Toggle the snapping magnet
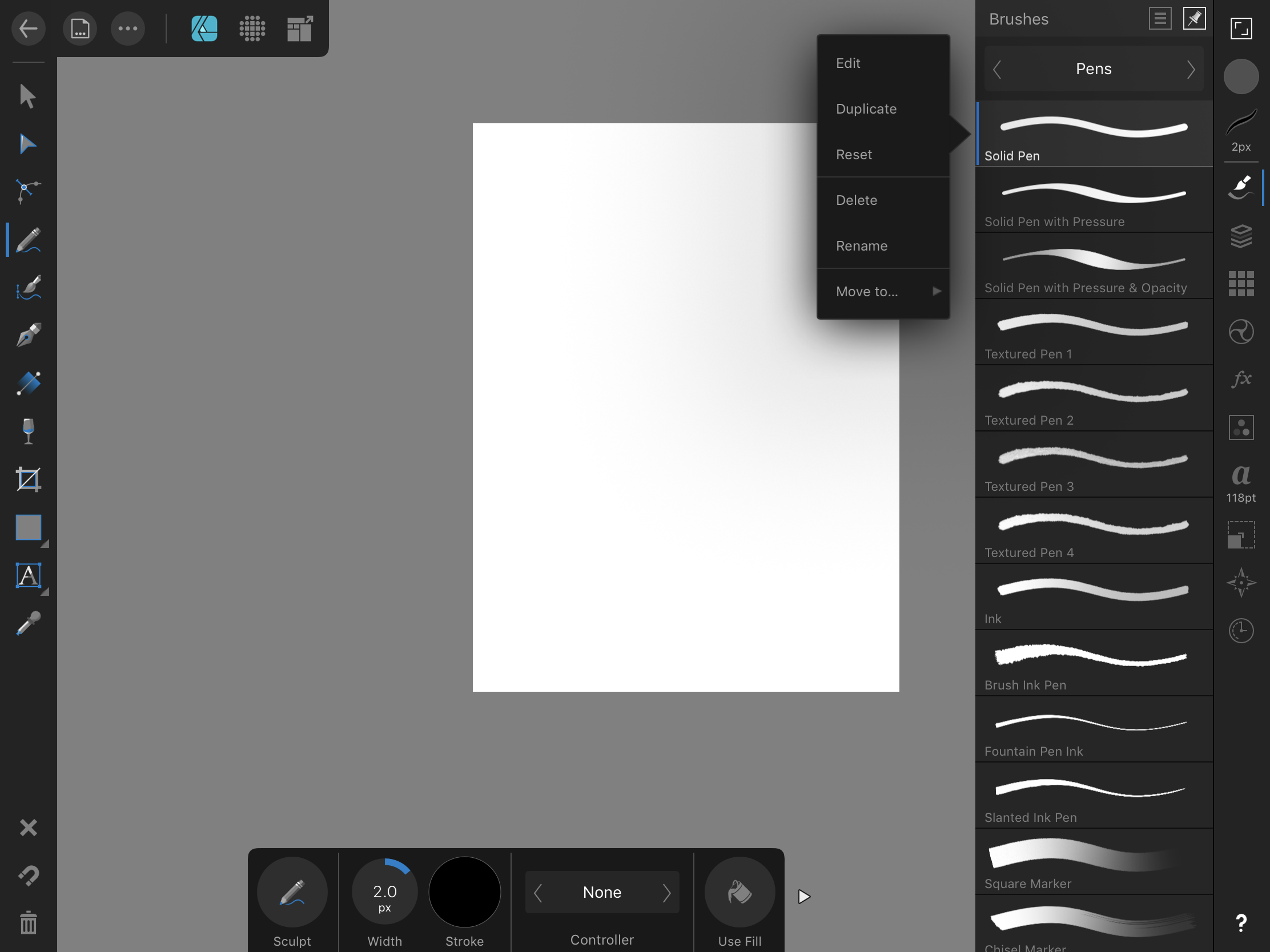Screen dimensions: 1270x952 28,876
